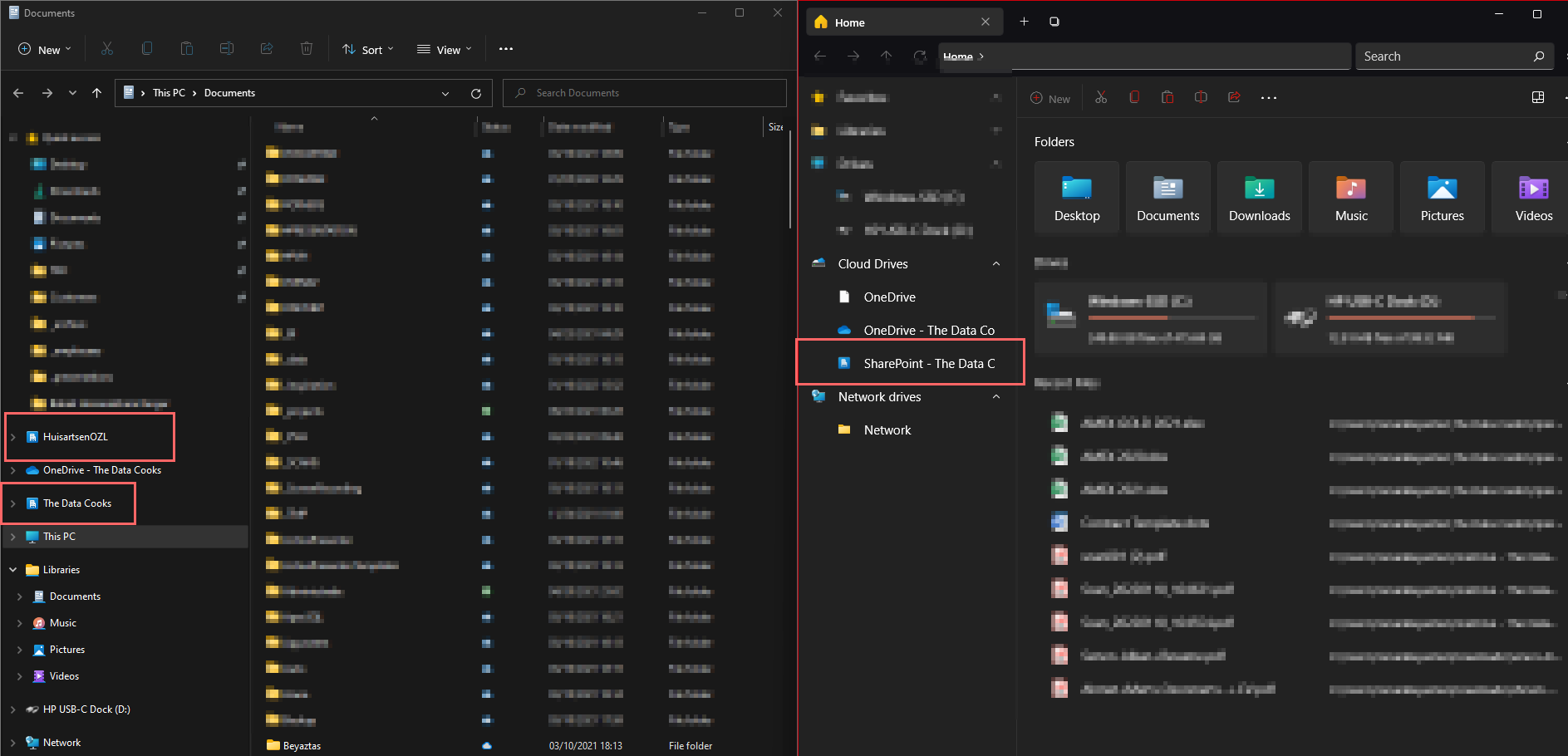The height and width of the screenshot is (756, 1568).
Task: Refresh the Documents folder address bar
Action: pyautogui.click(x=476, y=93)
